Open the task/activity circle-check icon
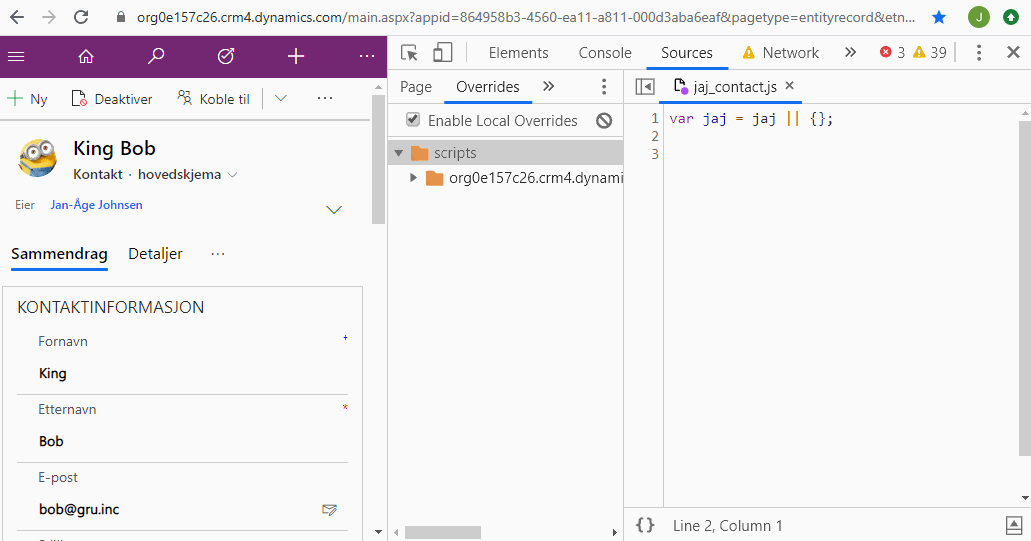This screenshot has width=1031, height=541. (x=226, y=57)
